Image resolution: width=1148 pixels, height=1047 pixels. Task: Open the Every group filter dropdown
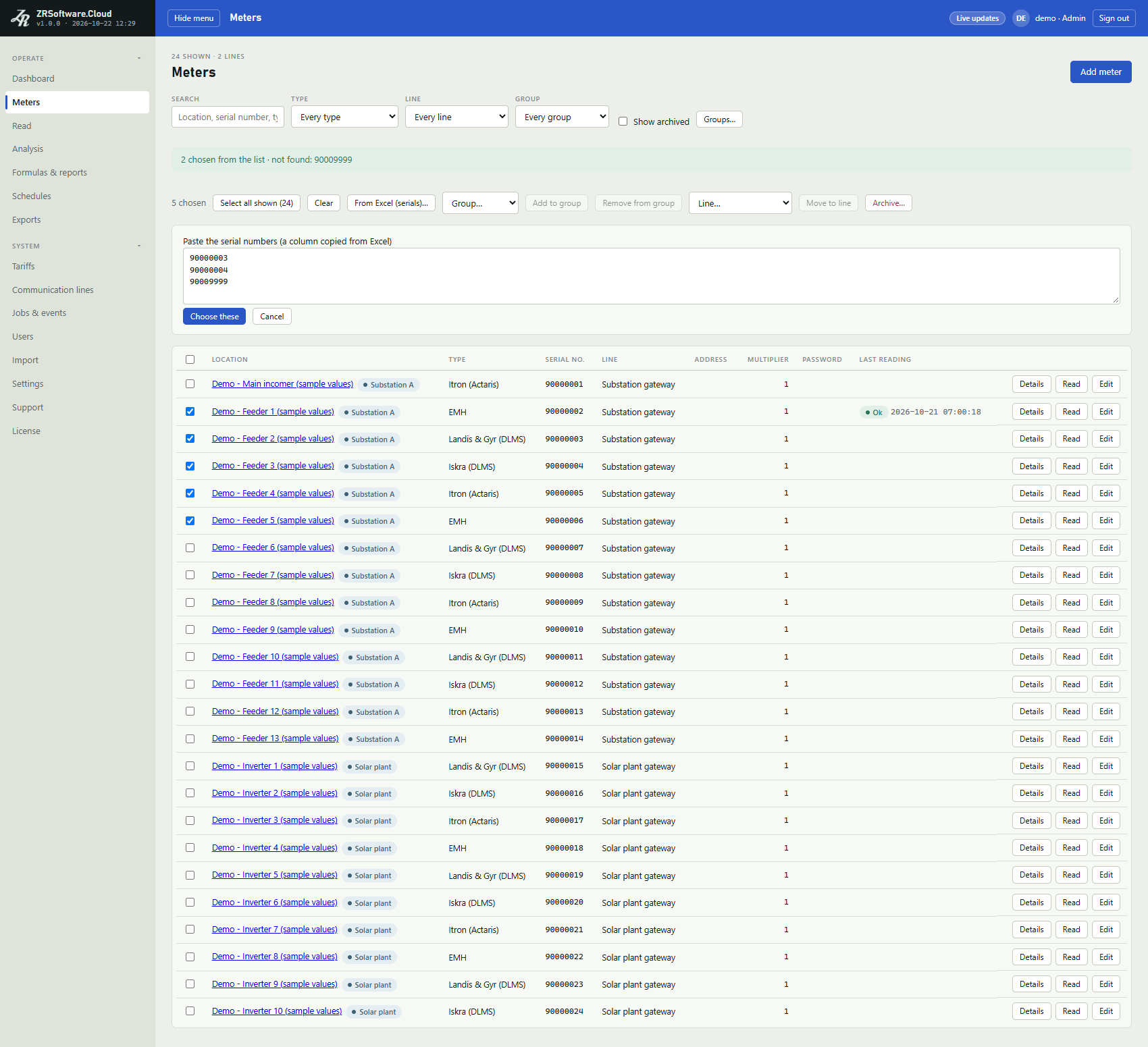pos(562,117)
